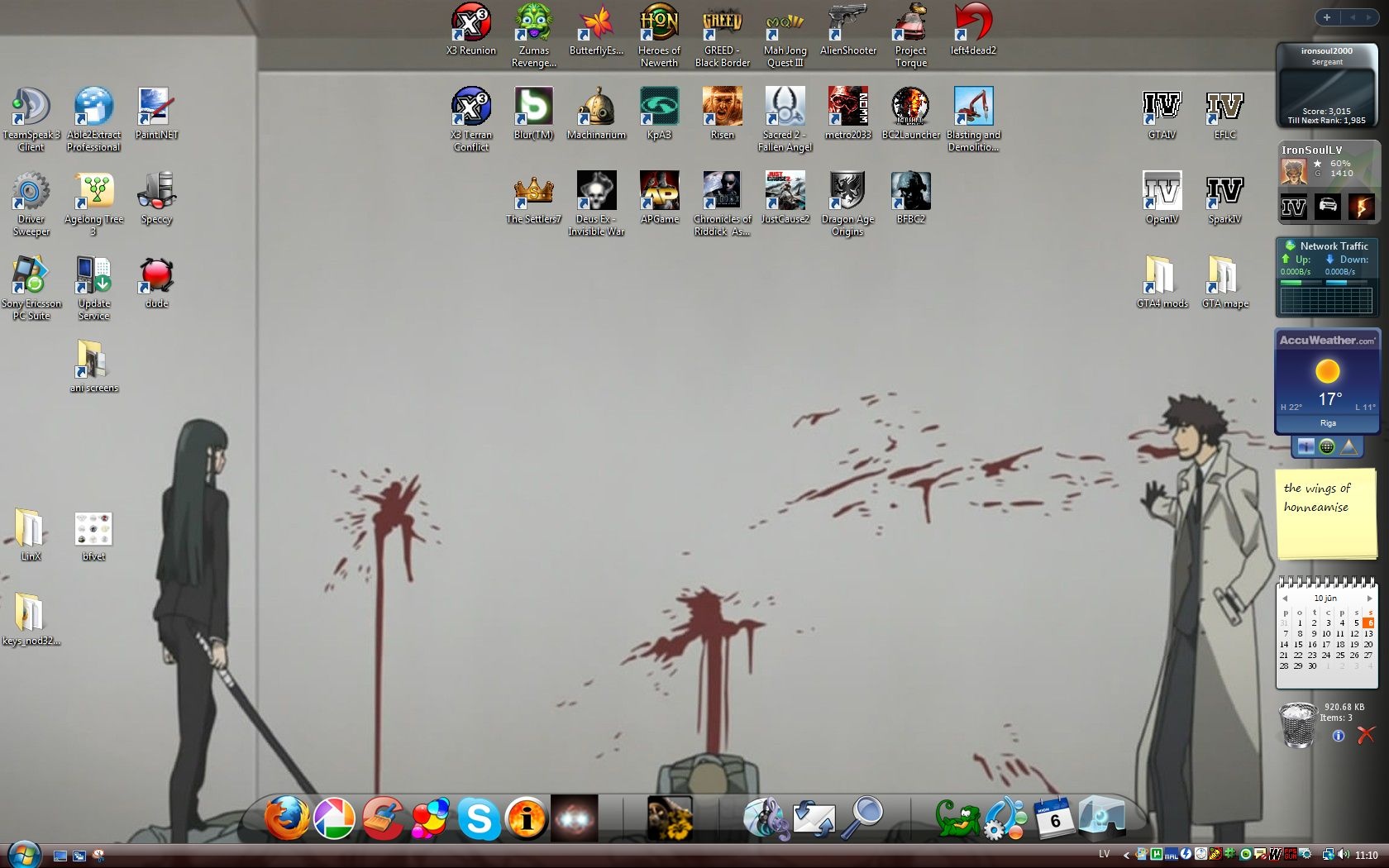Click the car icon in IronSoulLV gadget
Viewport: 1389px width, 868px height.
[1328, 207]
